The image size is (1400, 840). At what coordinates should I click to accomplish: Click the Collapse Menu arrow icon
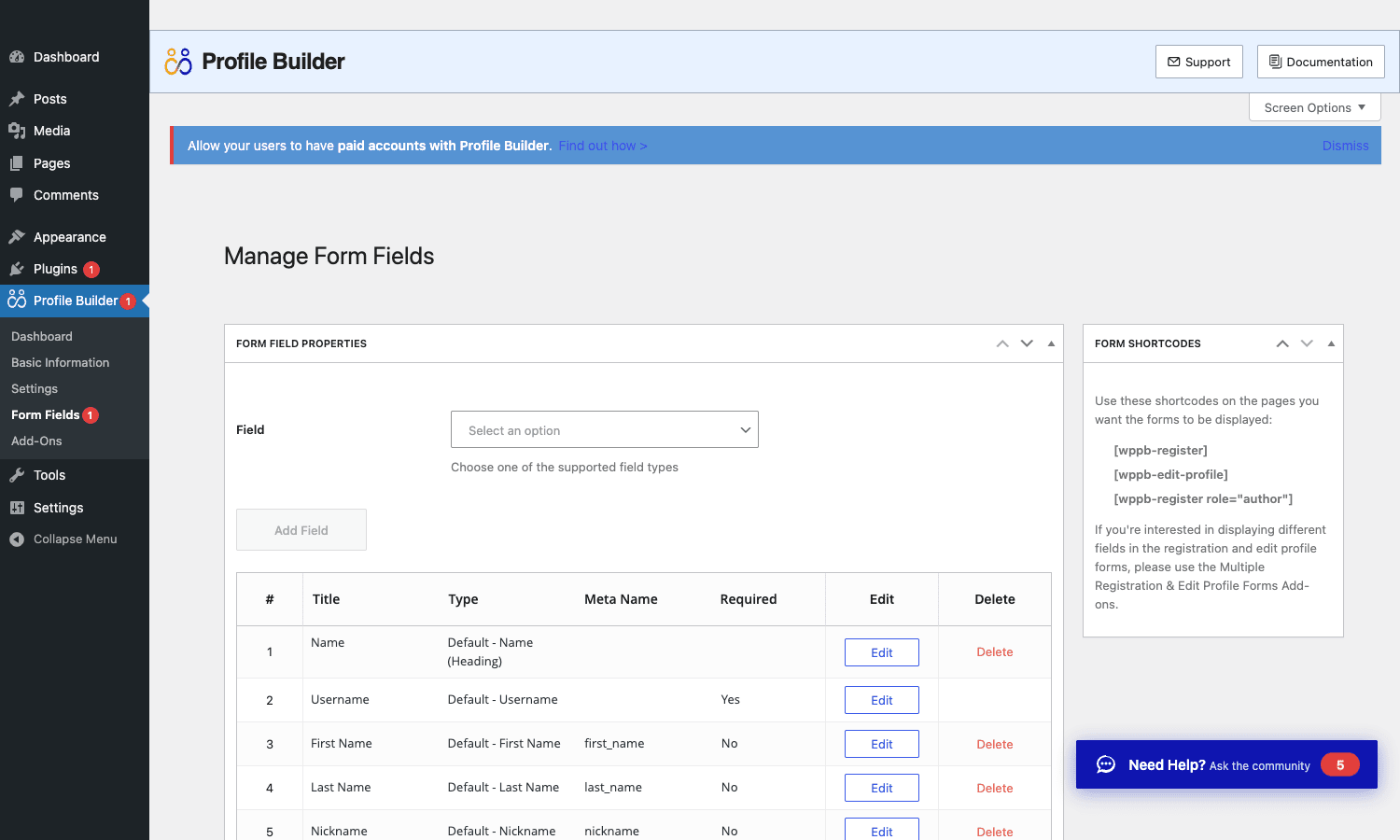(x=17, y=539)
